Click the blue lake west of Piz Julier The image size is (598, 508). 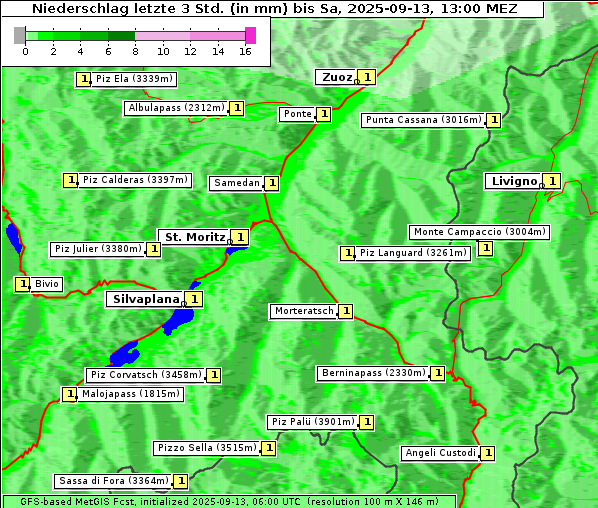pyautogui.click(x=14, y=239)
